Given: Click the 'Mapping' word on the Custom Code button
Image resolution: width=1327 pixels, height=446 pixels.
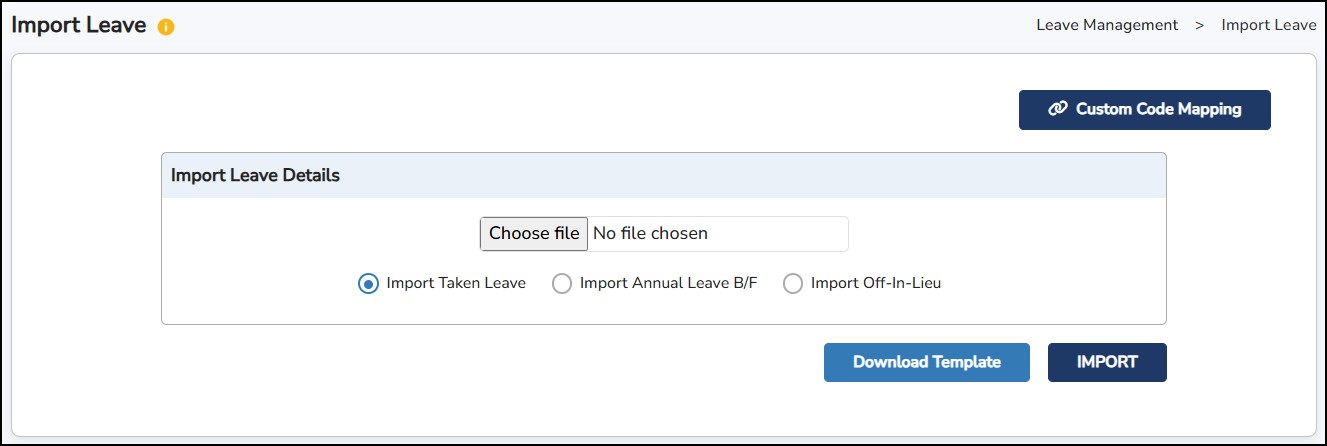Looking at the screenshot, I should (1210, 109).
